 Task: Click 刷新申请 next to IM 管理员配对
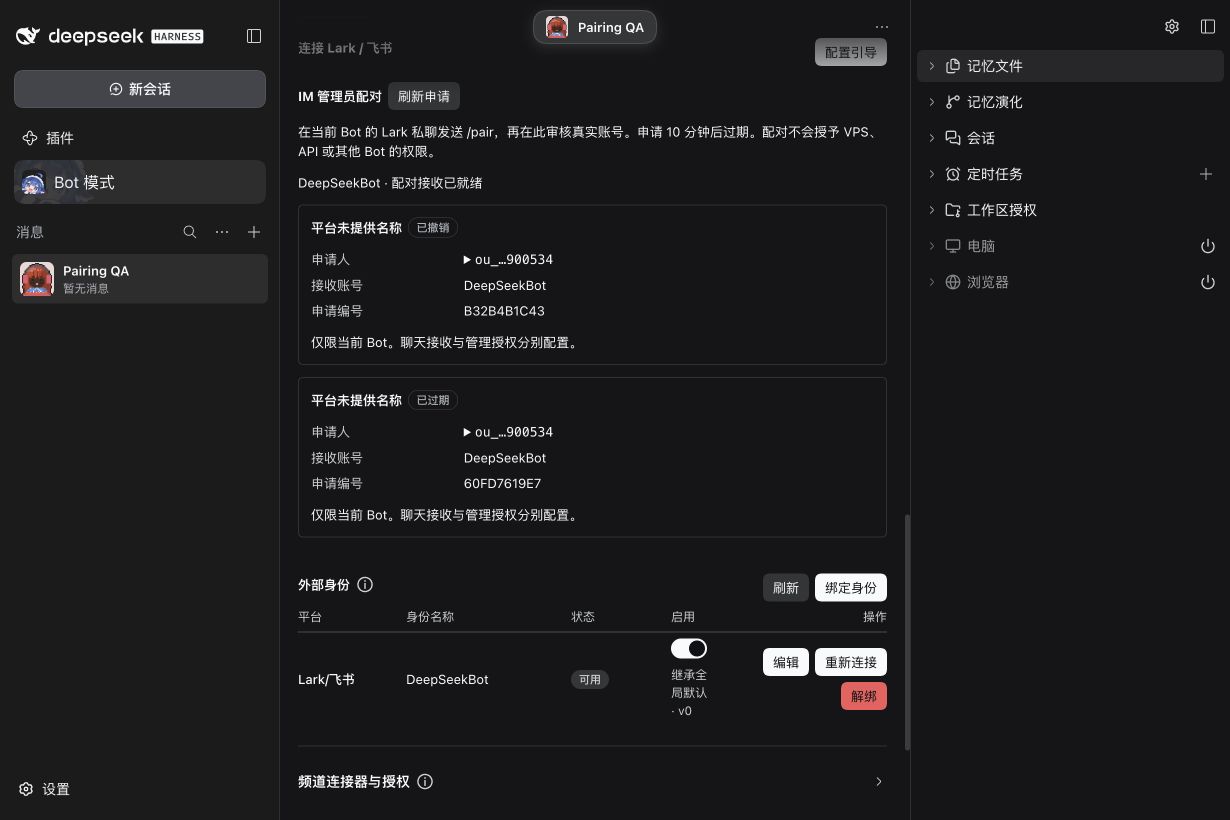[424, 97]
